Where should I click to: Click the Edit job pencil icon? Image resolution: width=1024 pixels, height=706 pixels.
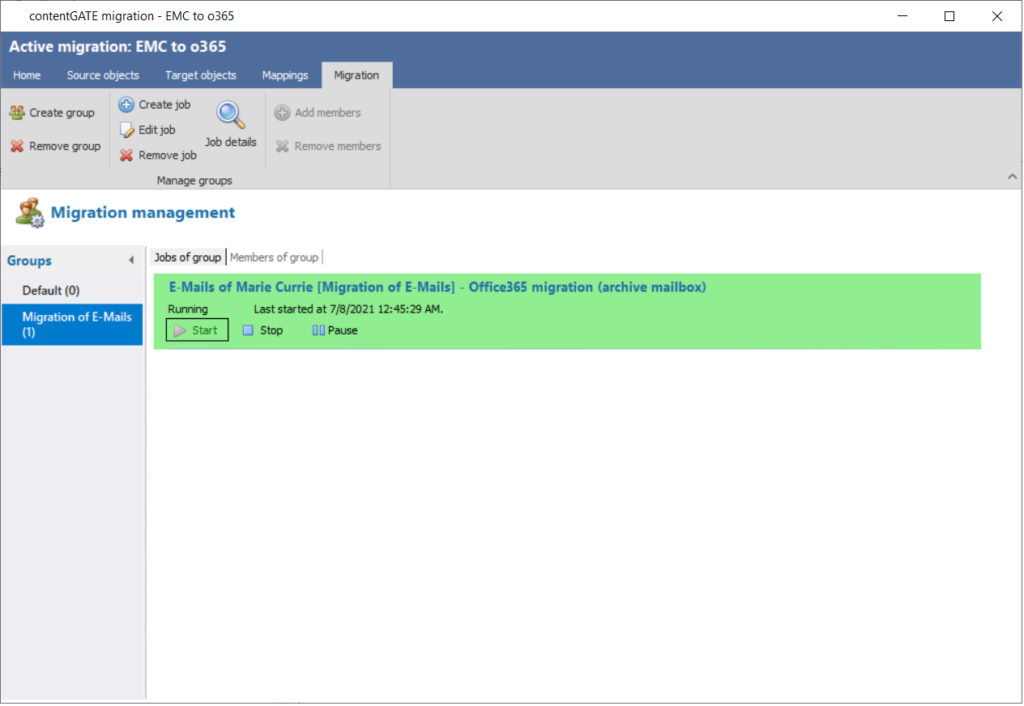(126, 130)
